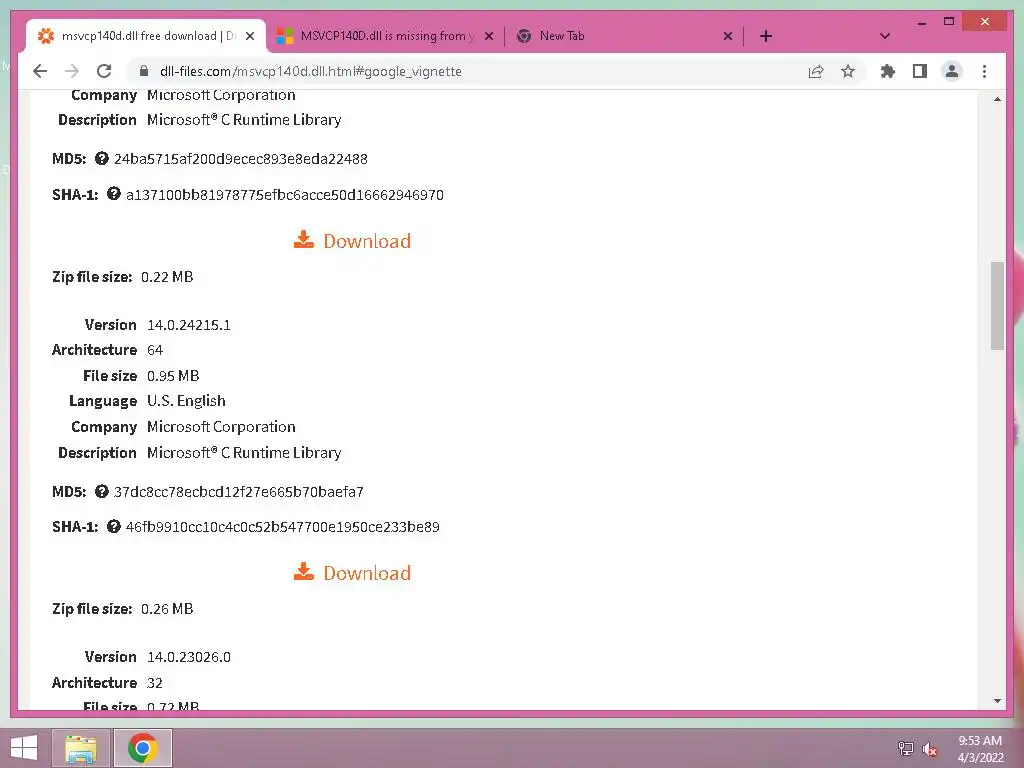Download the 0.22 MB zip version
Image resolution: width=1024 pixels, height=768 pixels.
[353, 240]
